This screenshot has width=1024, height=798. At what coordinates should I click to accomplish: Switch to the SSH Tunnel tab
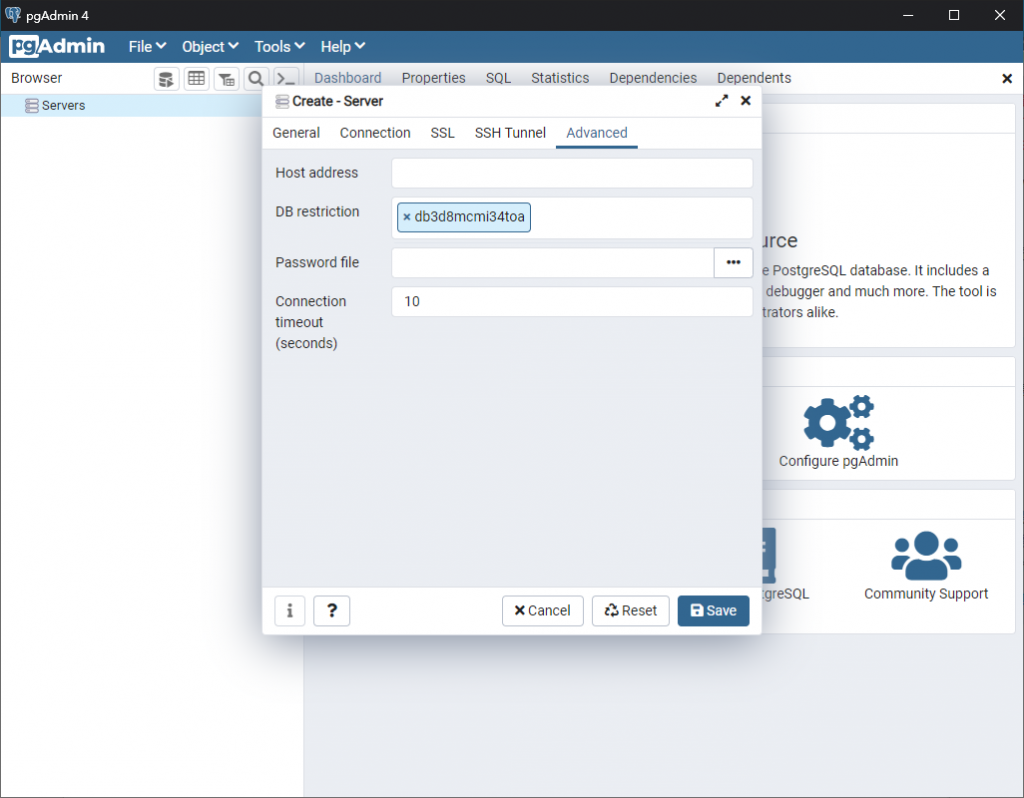[x=510, y=133]
